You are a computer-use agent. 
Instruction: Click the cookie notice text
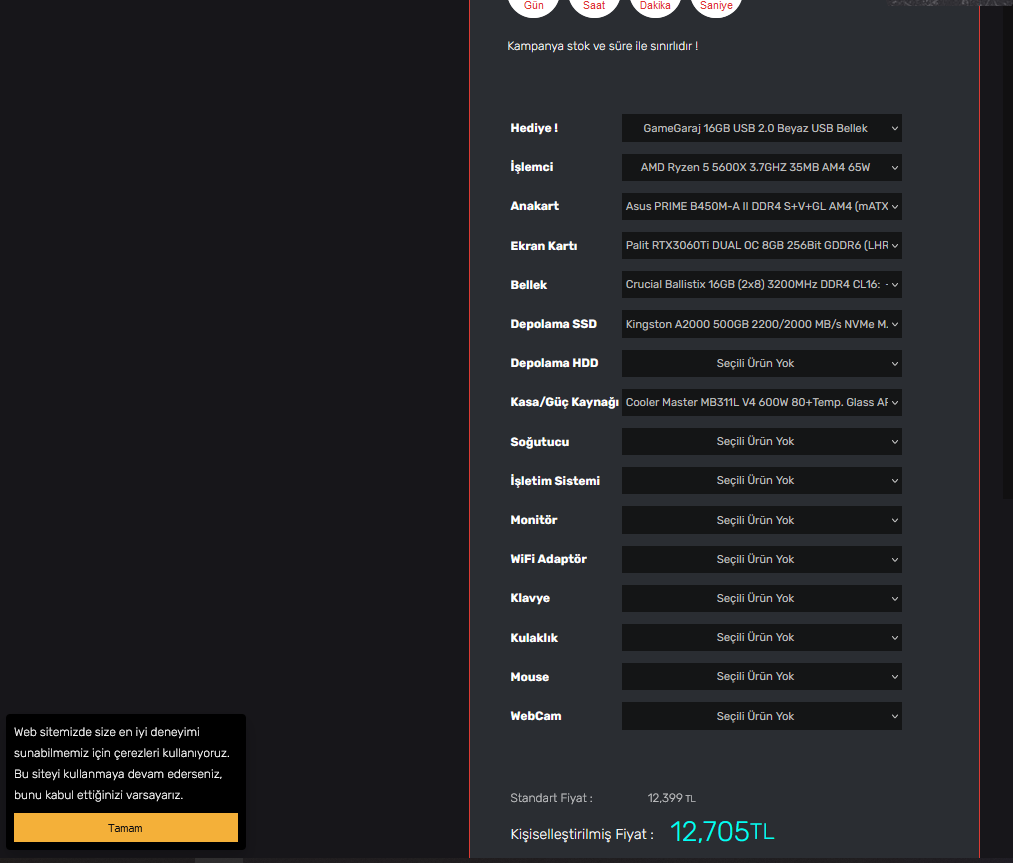tap(121, 764)
